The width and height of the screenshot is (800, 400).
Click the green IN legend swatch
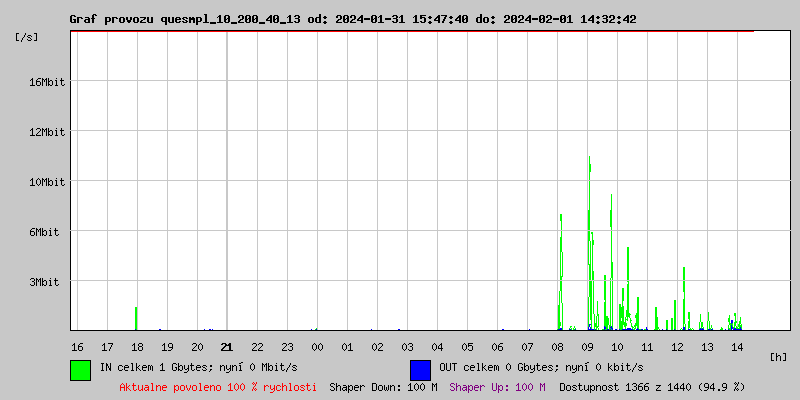(x=80, y=369)
